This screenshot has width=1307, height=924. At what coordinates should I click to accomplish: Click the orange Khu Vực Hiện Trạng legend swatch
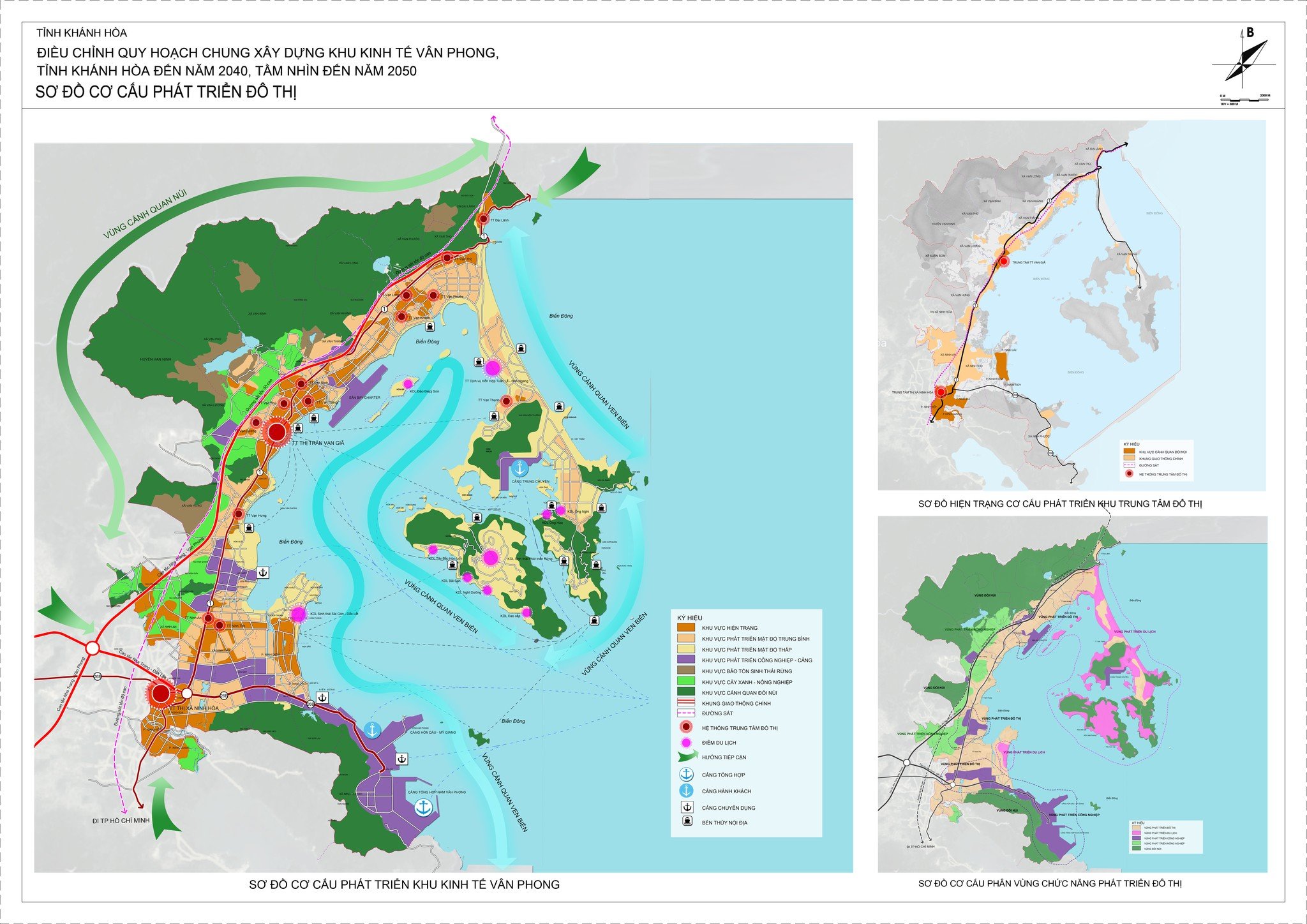[x=686, y=627]
